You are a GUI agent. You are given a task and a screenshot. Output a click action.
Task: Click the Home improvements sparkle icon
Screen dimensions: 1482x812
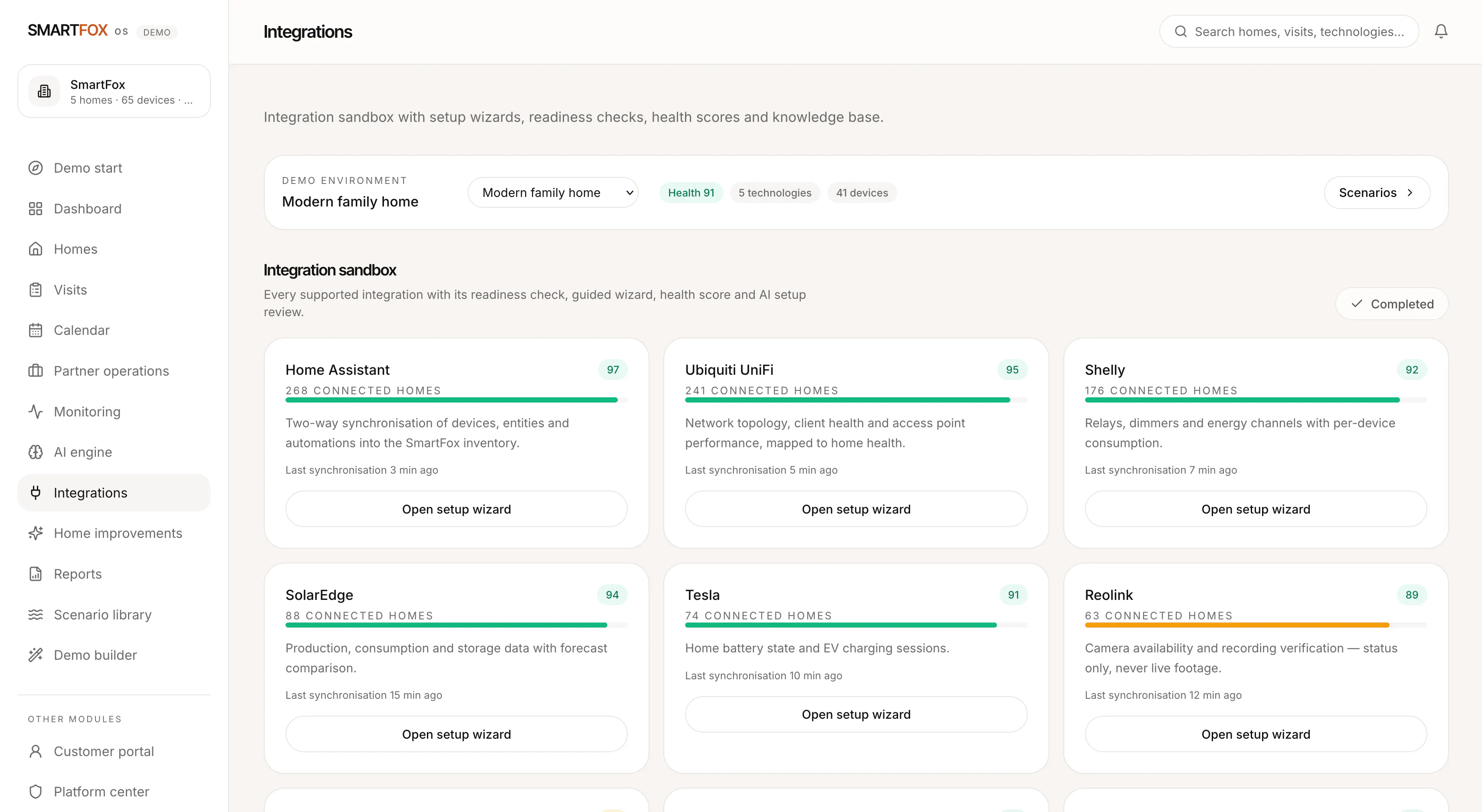36,533
